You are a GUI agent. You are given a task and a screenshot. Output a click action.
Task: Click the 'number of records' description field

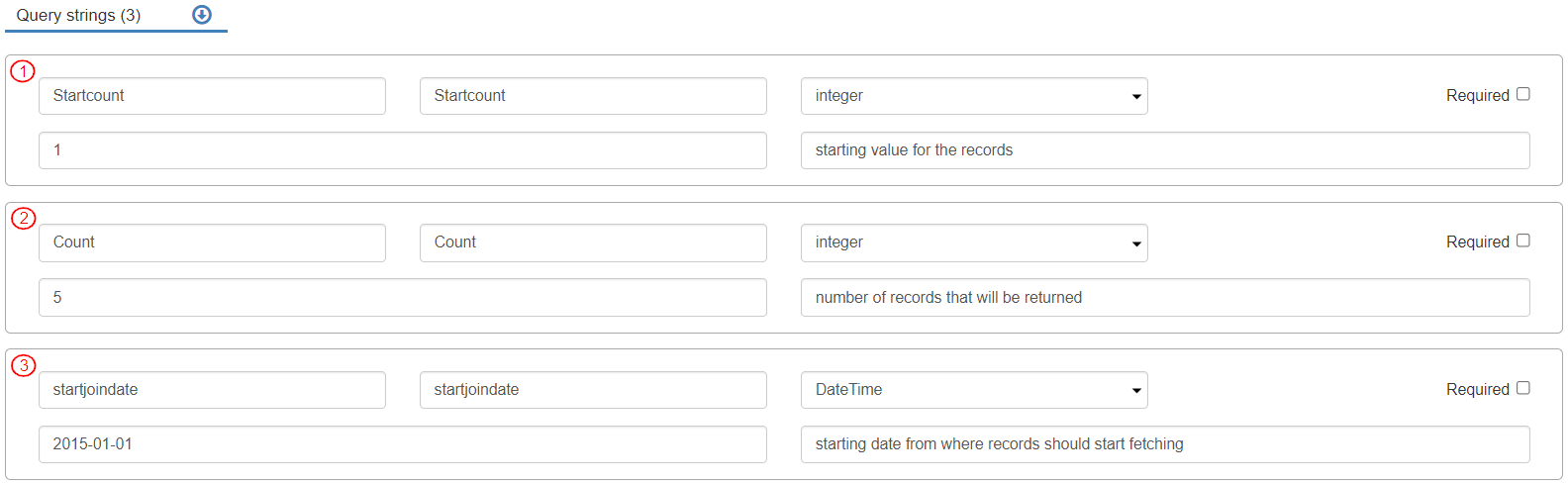(1165, 297)
